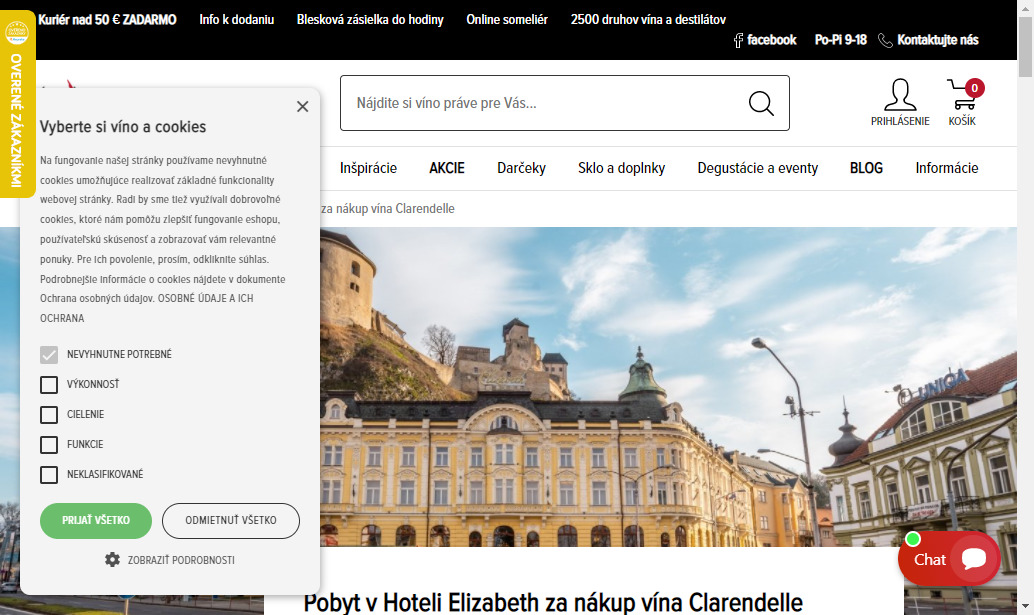This screenshot has height=615, width=1034.
Task: Click the search magnifier icon
Action: [761, 103]
